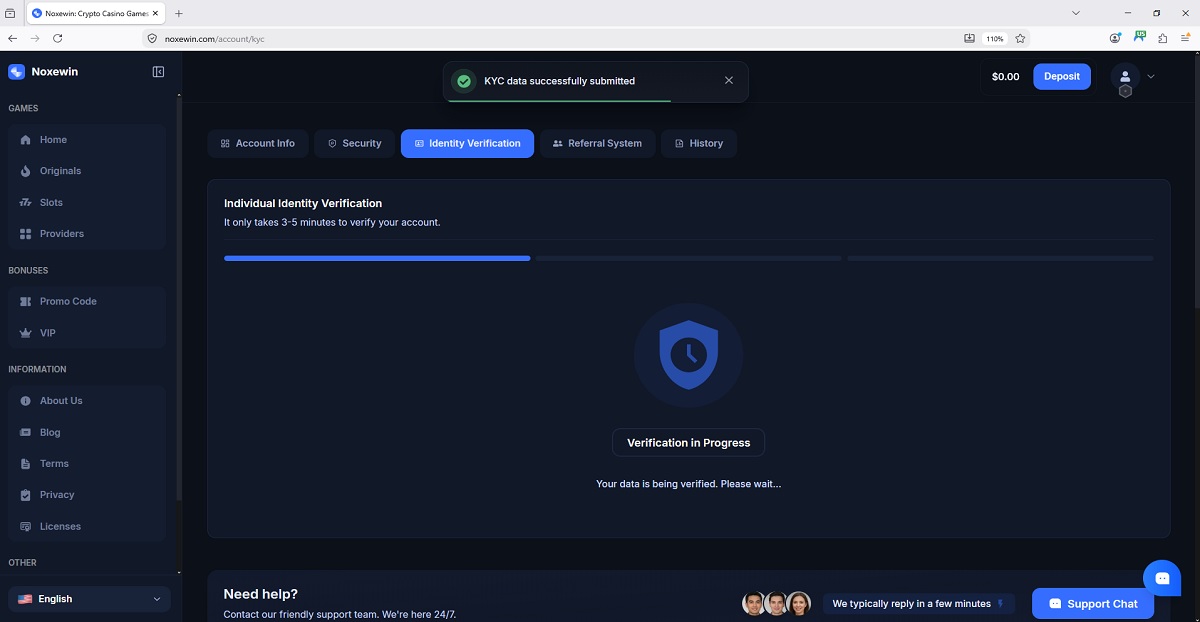Go to the History tab
The image size is (1200, 622).
coord(699,143)
